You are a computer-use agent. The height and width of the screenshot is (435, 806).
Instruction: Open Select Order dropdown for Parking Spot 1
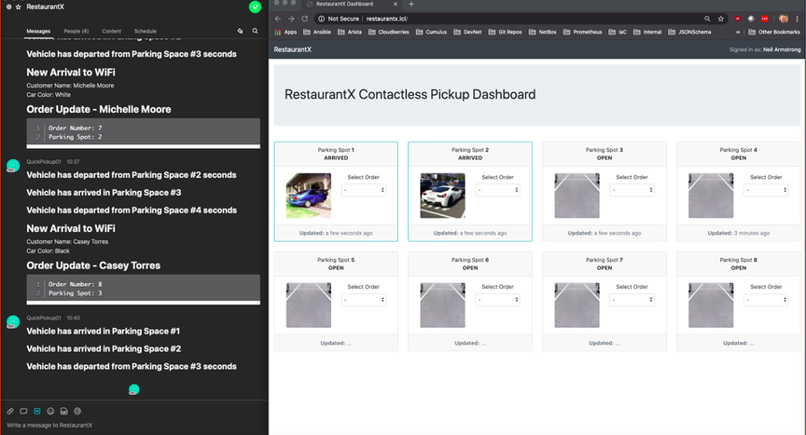(x=363, y=190)
